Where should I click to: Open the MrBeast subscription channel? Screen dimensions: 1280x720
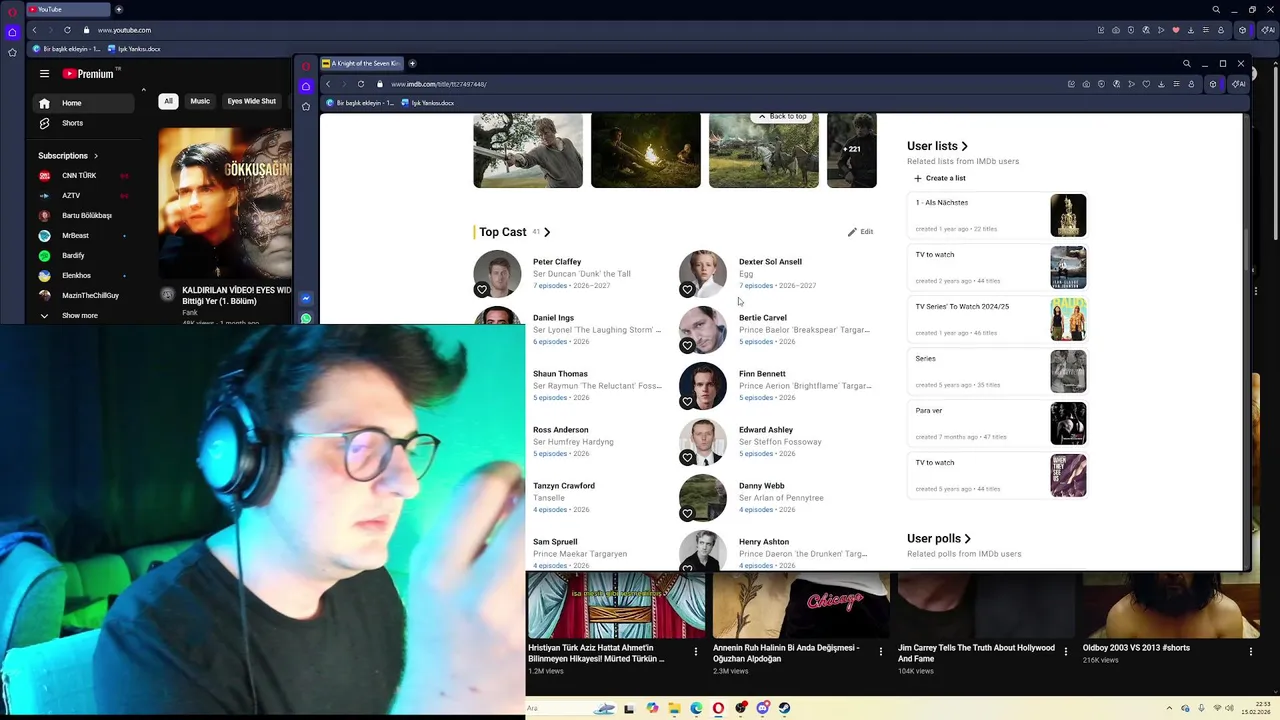tap(84, 236)
